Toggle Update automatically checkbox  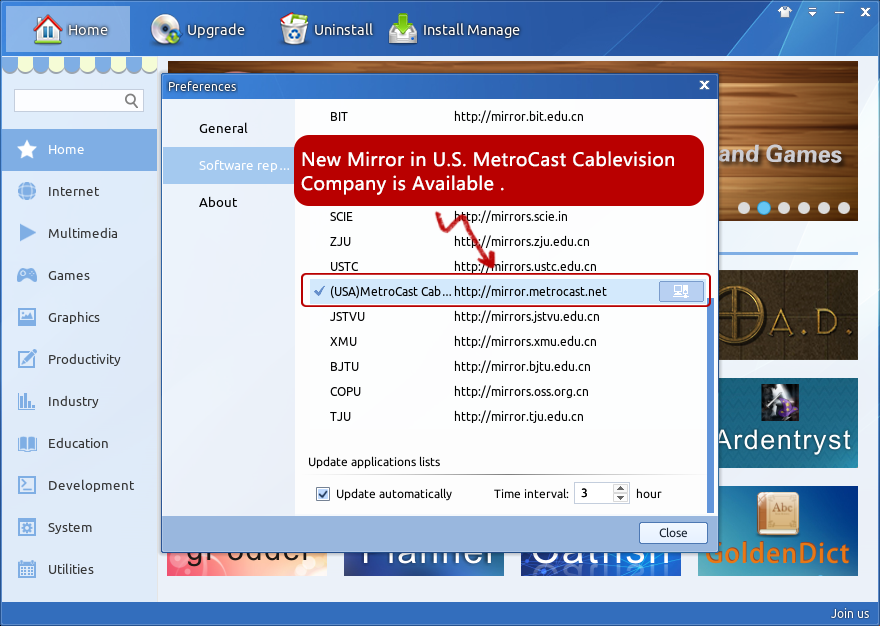pyautogui.click(x=323, y=494)
